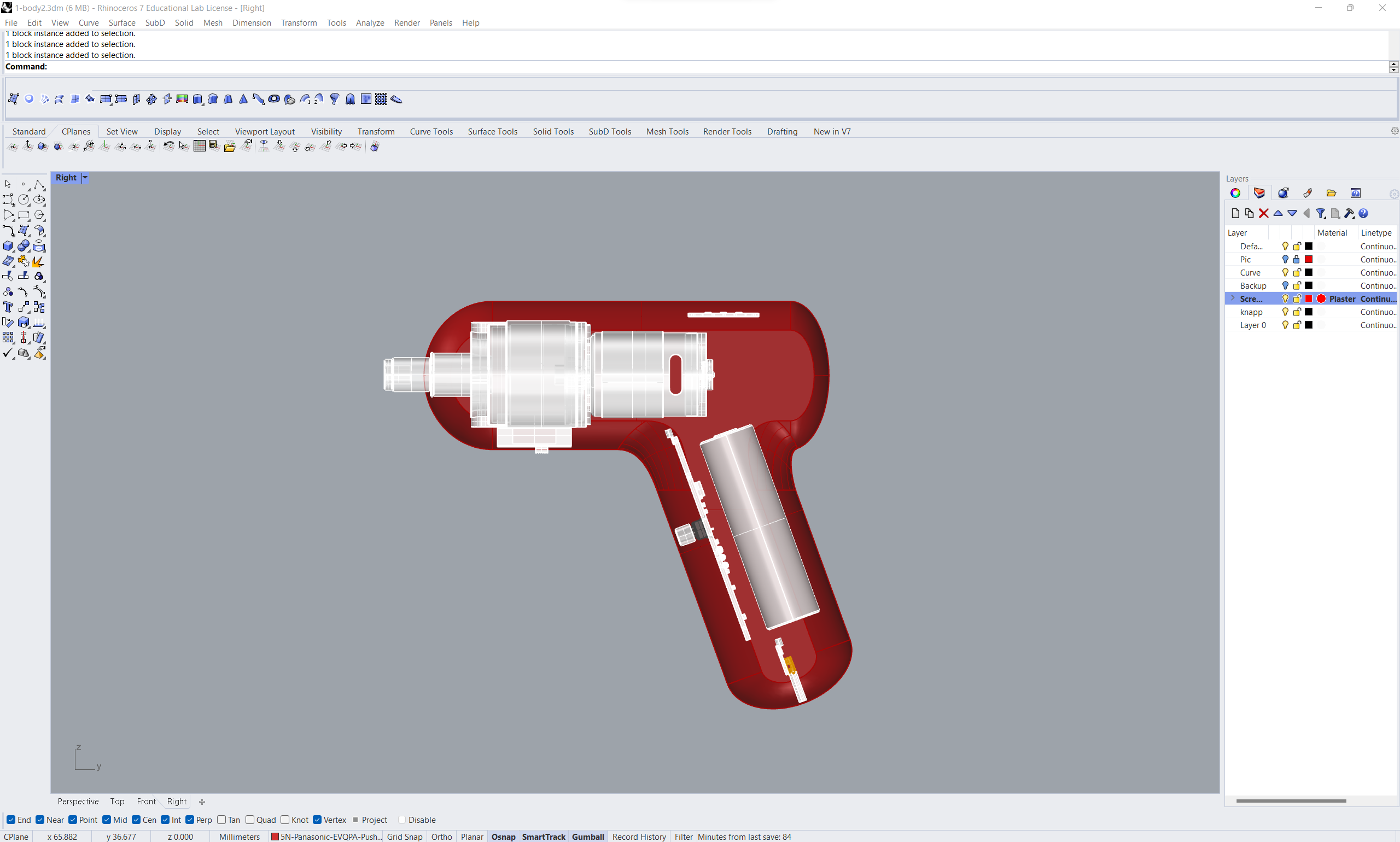1400x842 pixels.
Task: Click the Osnap status icon
Action: [x=502, y=837]
